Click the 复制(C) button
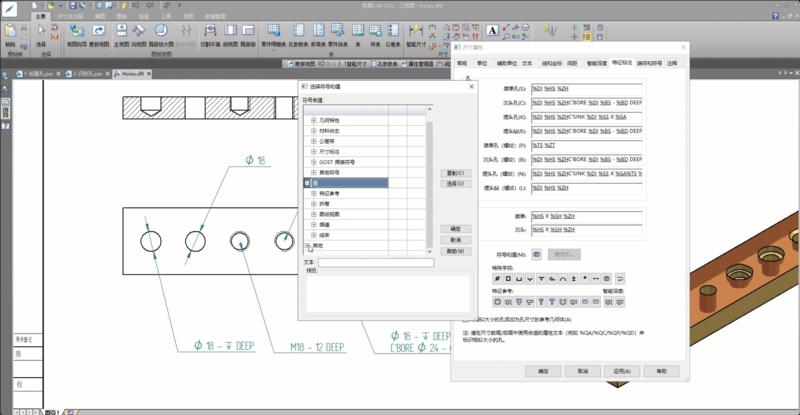This screenshot has height=415, width=800. click(x=455, y=172)
